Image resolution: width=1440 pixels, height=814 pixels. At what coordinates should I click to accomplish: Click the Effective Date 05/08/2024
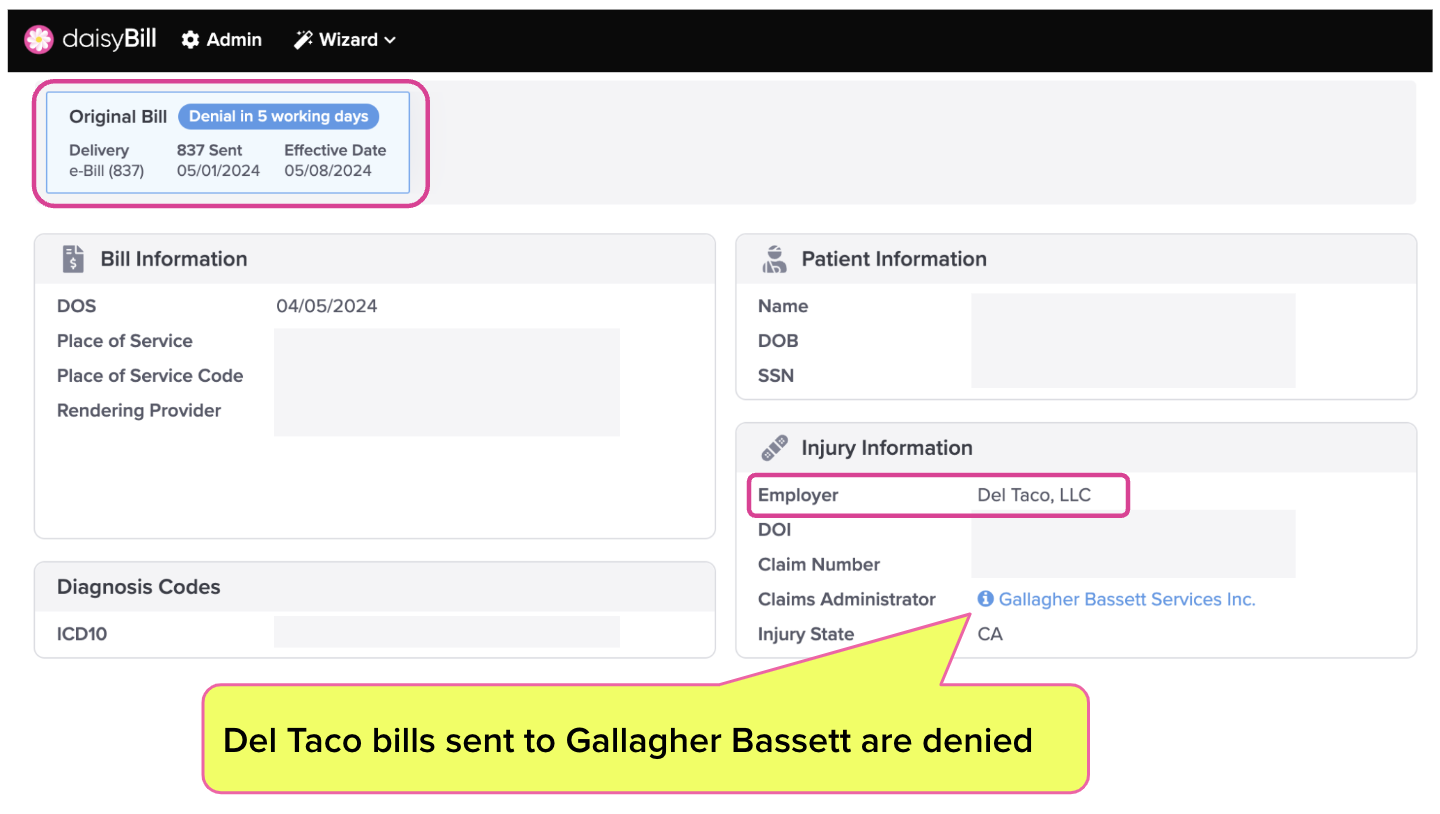pos(328,170)
